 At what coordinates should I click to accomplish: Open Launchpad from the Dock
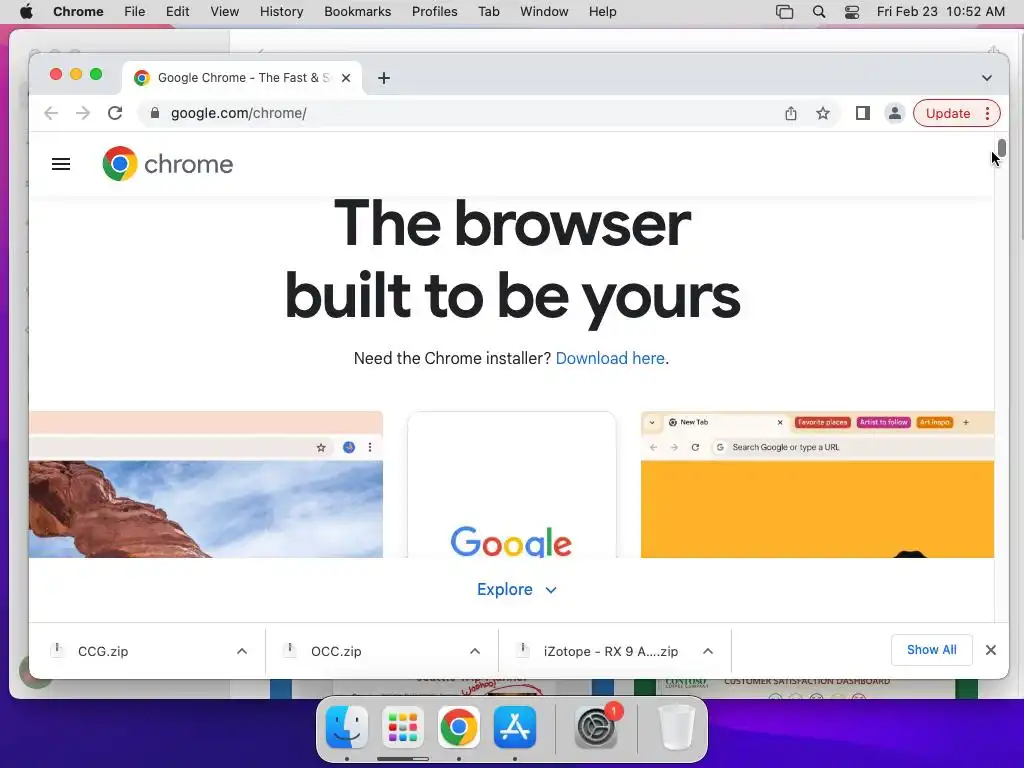click(x=403, y=727)
